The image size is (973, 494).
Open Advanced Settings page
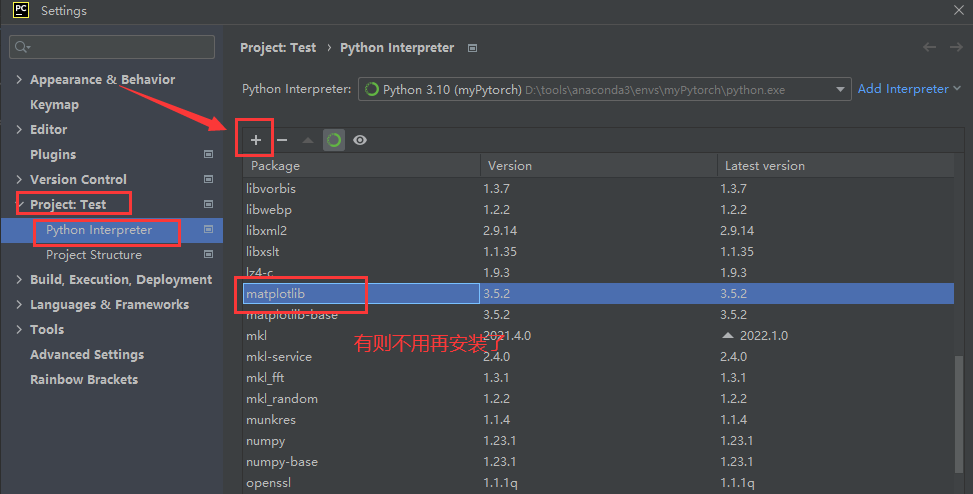[x=87, y=354]
